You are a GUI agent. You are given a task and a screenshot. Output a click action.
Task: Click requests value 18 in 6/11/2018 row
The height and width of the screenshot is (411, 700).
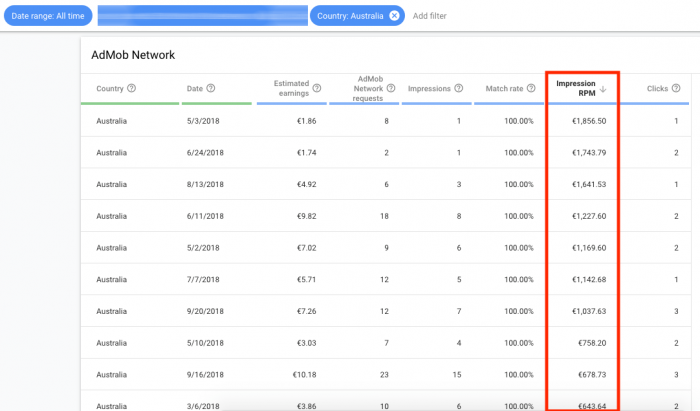click(384, 216)
